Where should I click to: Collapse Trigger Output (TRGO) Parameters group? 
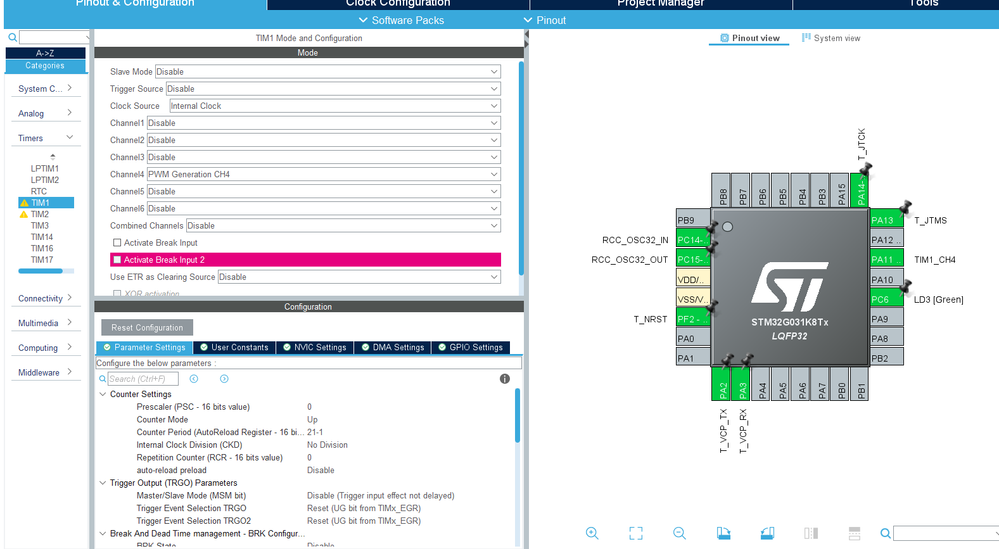[103, 483]
